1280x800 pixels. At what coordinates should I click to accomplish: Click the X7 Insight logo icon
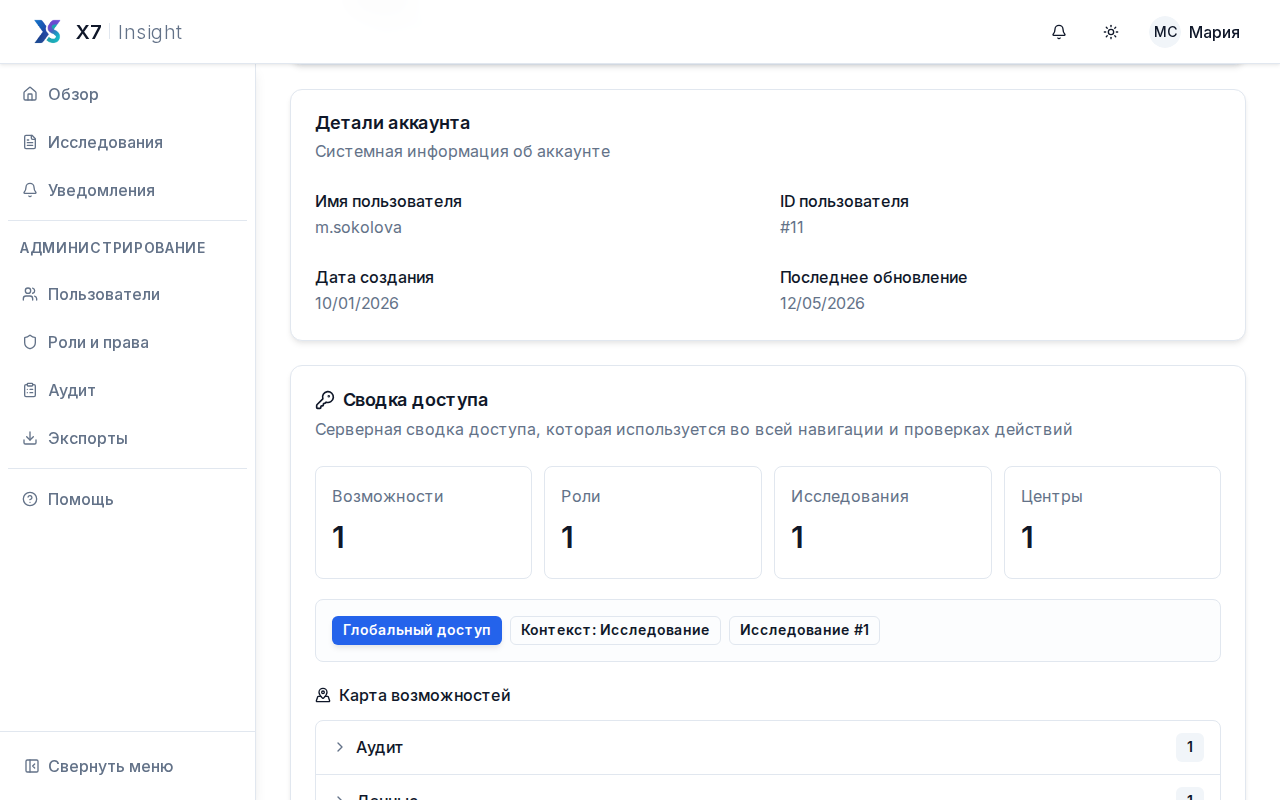tap(47, 32)
